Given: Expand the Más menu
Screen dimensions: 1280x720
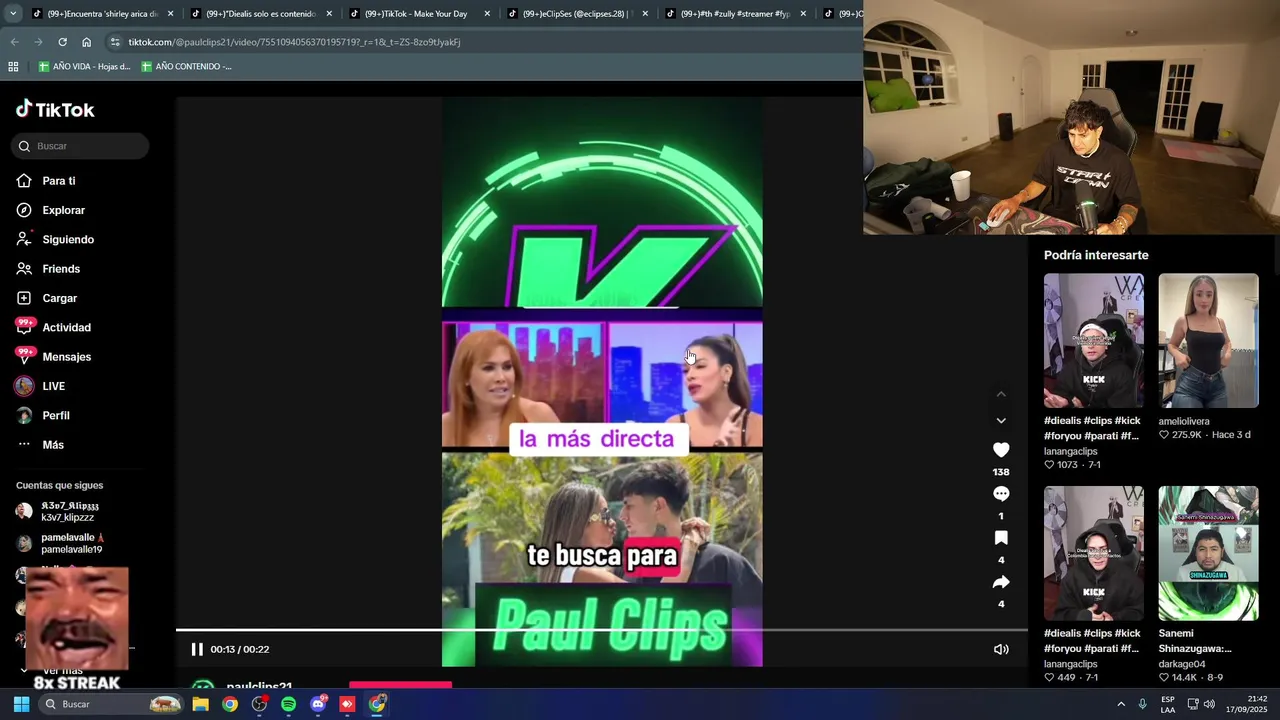Looking at the screenshot, I should (53, 445).
